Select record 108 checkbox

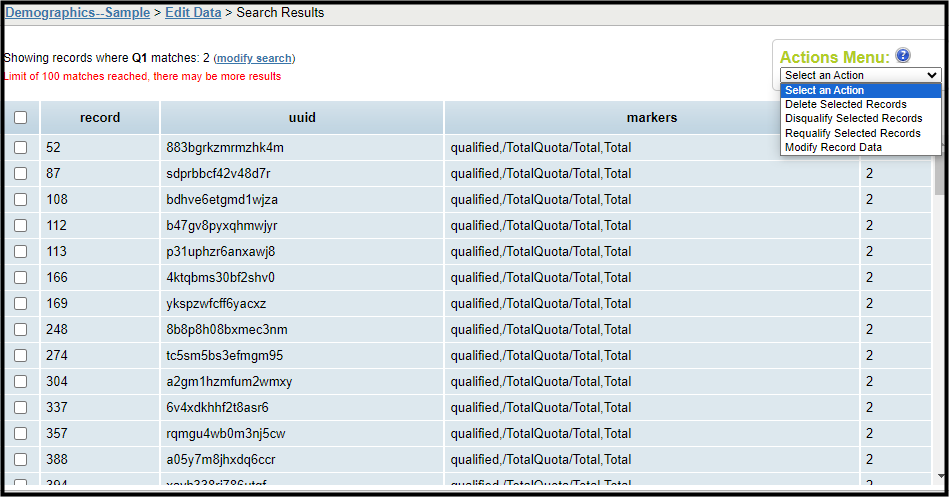(x=21, y=199)
